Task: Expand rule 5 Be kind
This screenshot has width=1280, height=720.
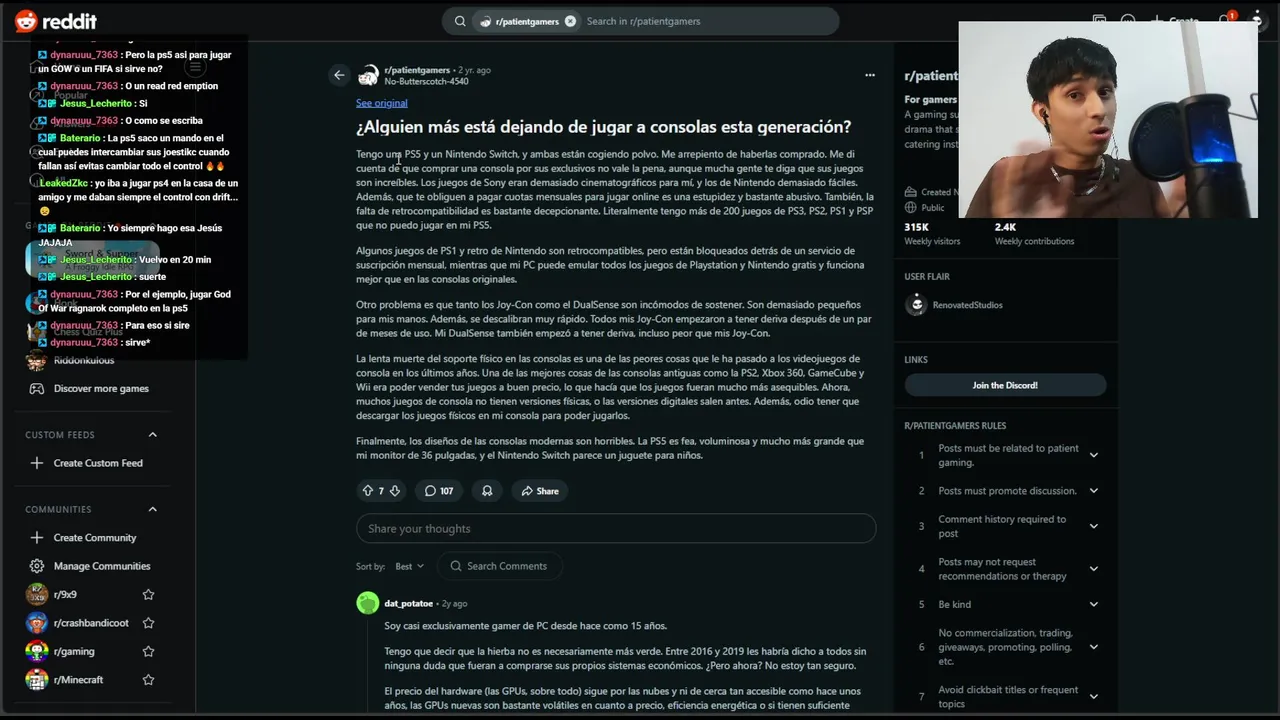Action: pyautogui.click(x=1093, y=604)
